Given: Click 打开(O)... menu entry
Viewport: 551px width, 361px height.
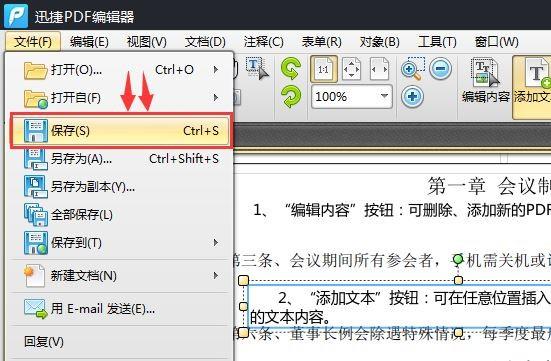Looking at the screenshot, I should (120, 70).
